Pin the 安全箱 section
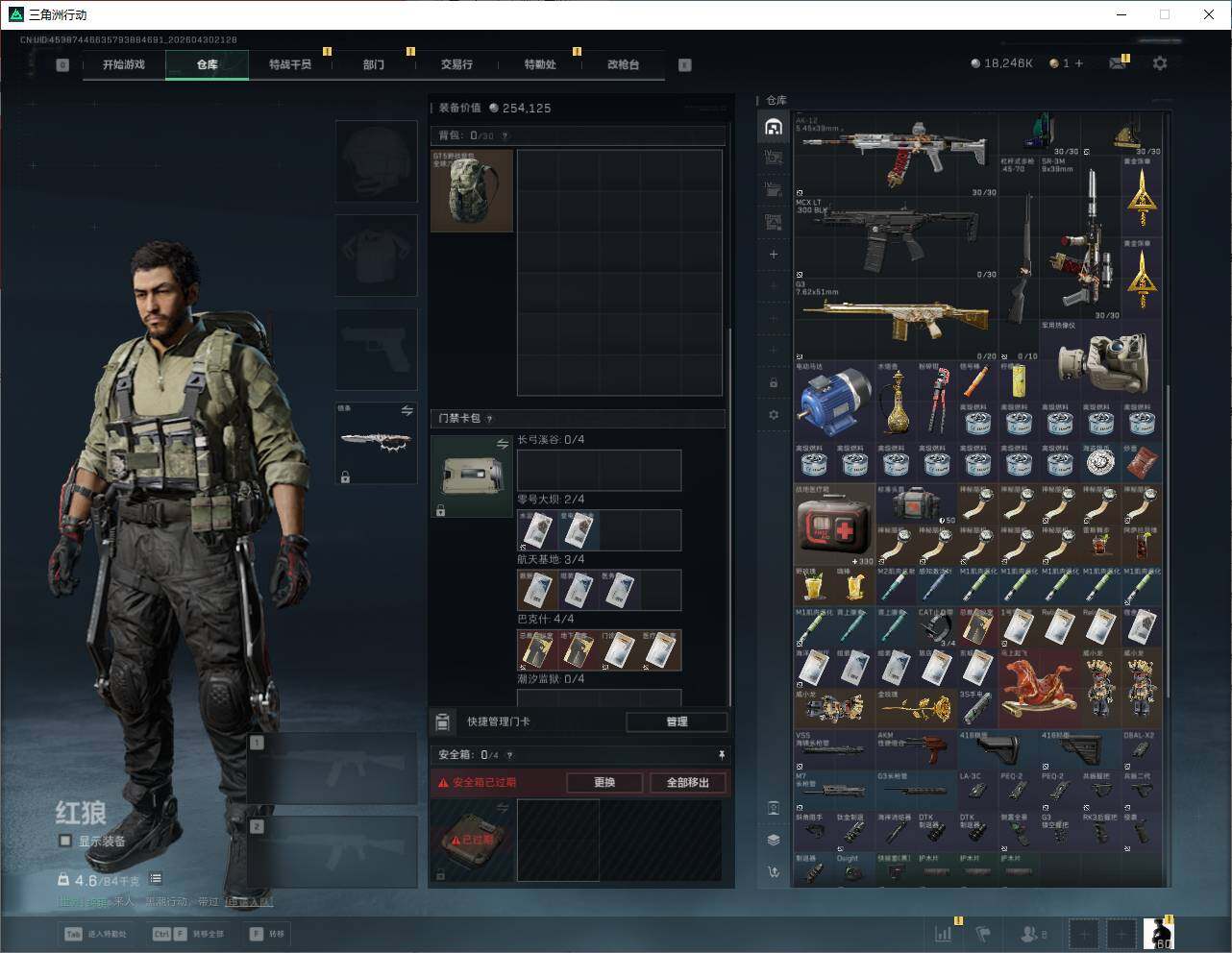Image resolution: width=1232 pixels, height=953 pixels. tap(722, 755)
